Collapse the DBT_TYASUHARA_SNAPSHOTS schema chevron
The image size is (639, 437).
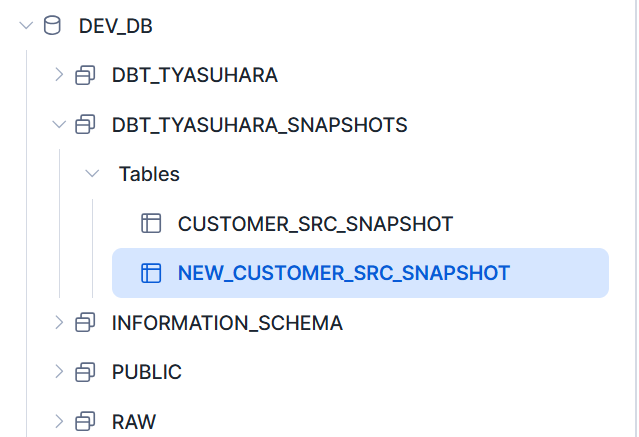(59, 125)
